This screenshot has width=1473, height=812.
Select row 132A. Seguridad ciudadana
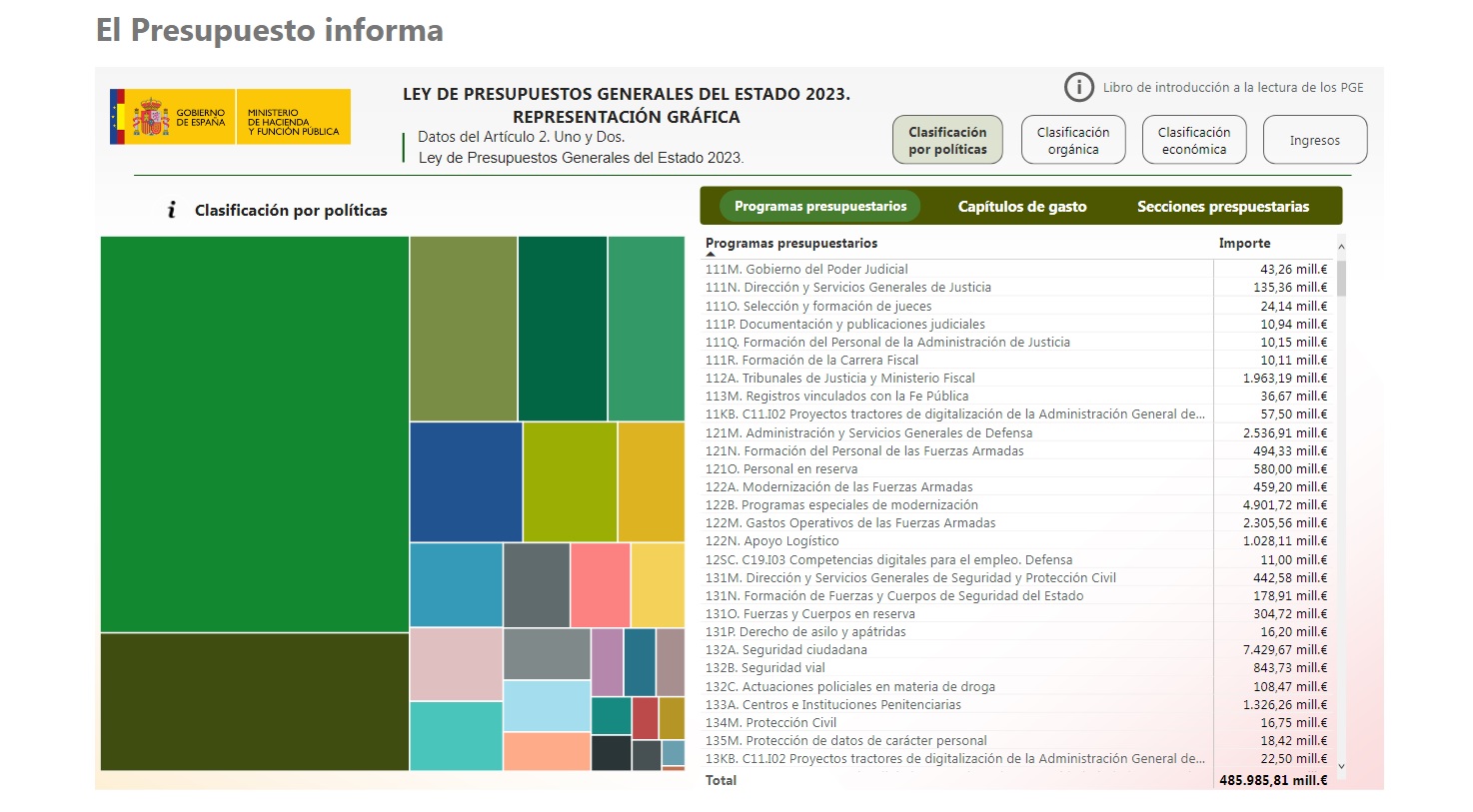click(1018, 650)
